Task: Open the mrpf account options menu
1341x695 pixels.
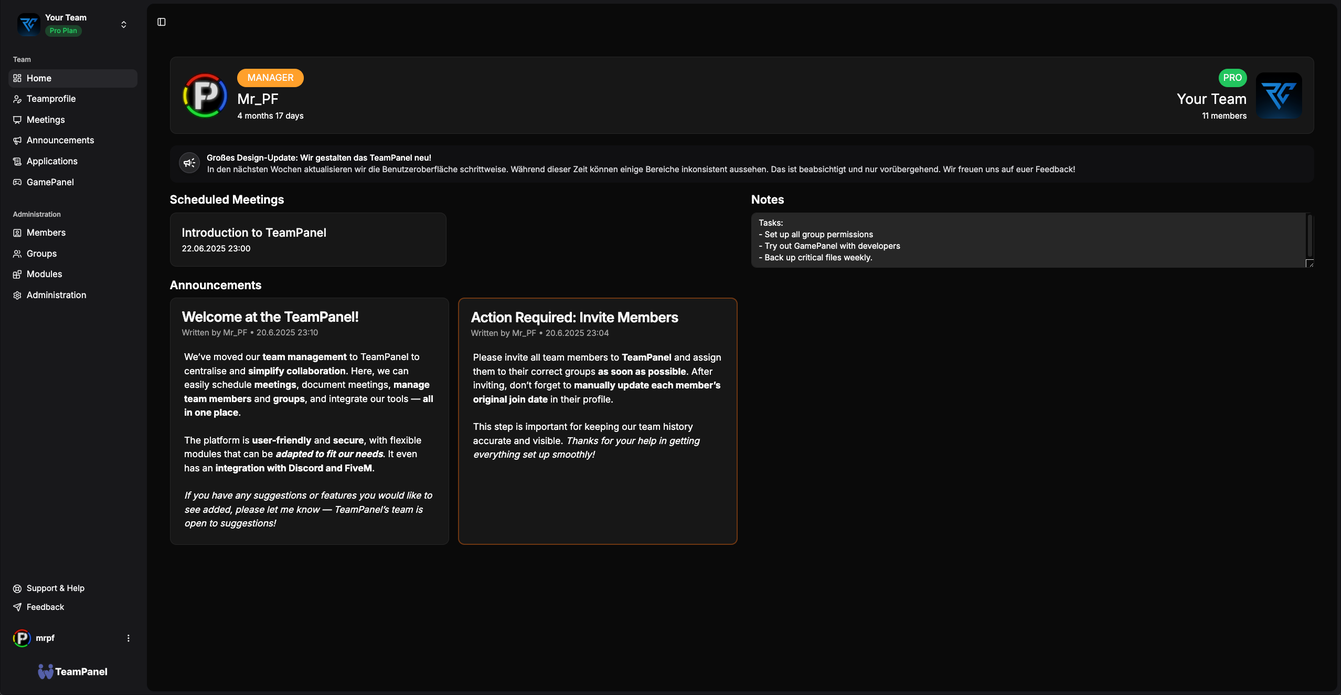Action: [128, 637]
